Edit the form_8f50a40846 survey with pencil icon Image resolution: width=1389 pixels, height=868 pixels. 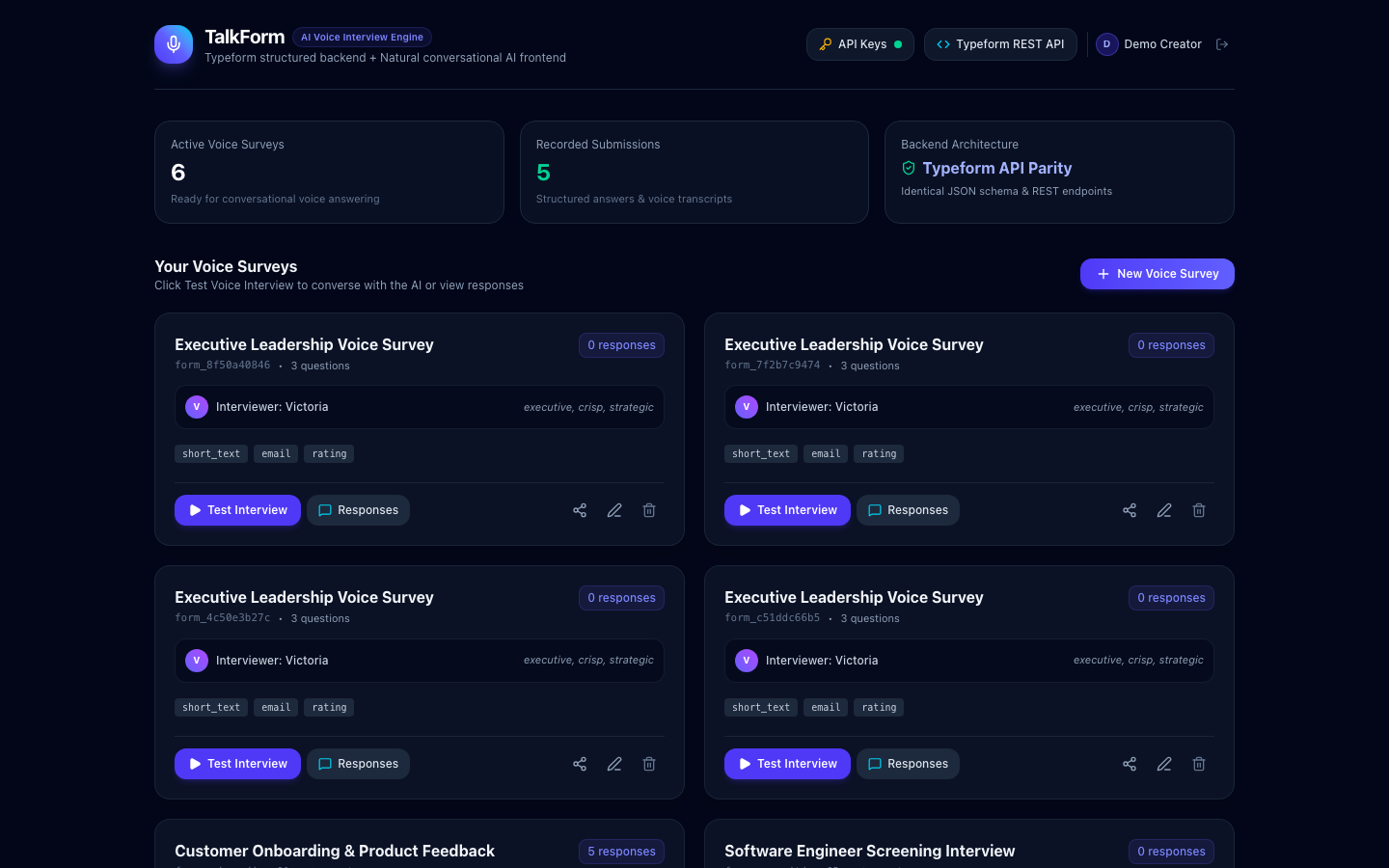[x=614, y=510]
